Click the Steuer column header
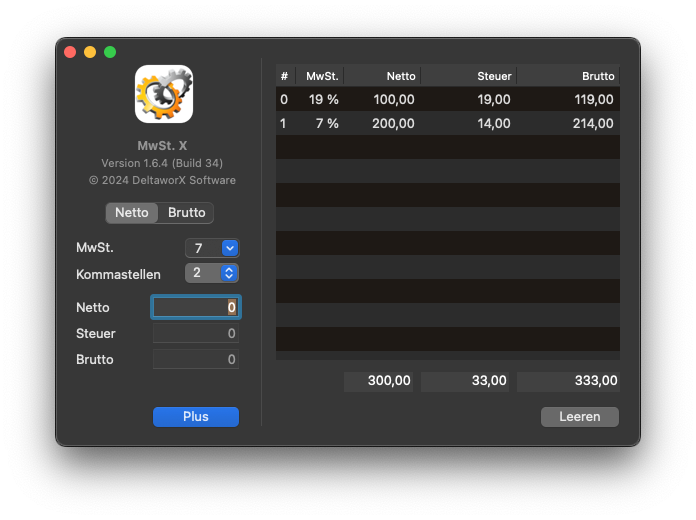This screenshot has height=520, width=696. pos(469,76)
